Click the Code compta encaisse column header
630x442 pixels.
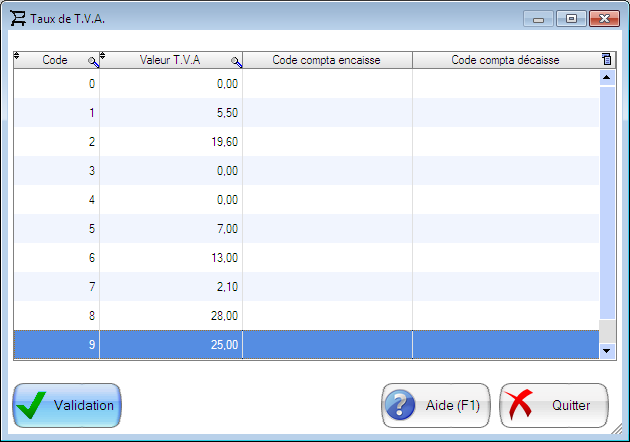tap(326, 61)
